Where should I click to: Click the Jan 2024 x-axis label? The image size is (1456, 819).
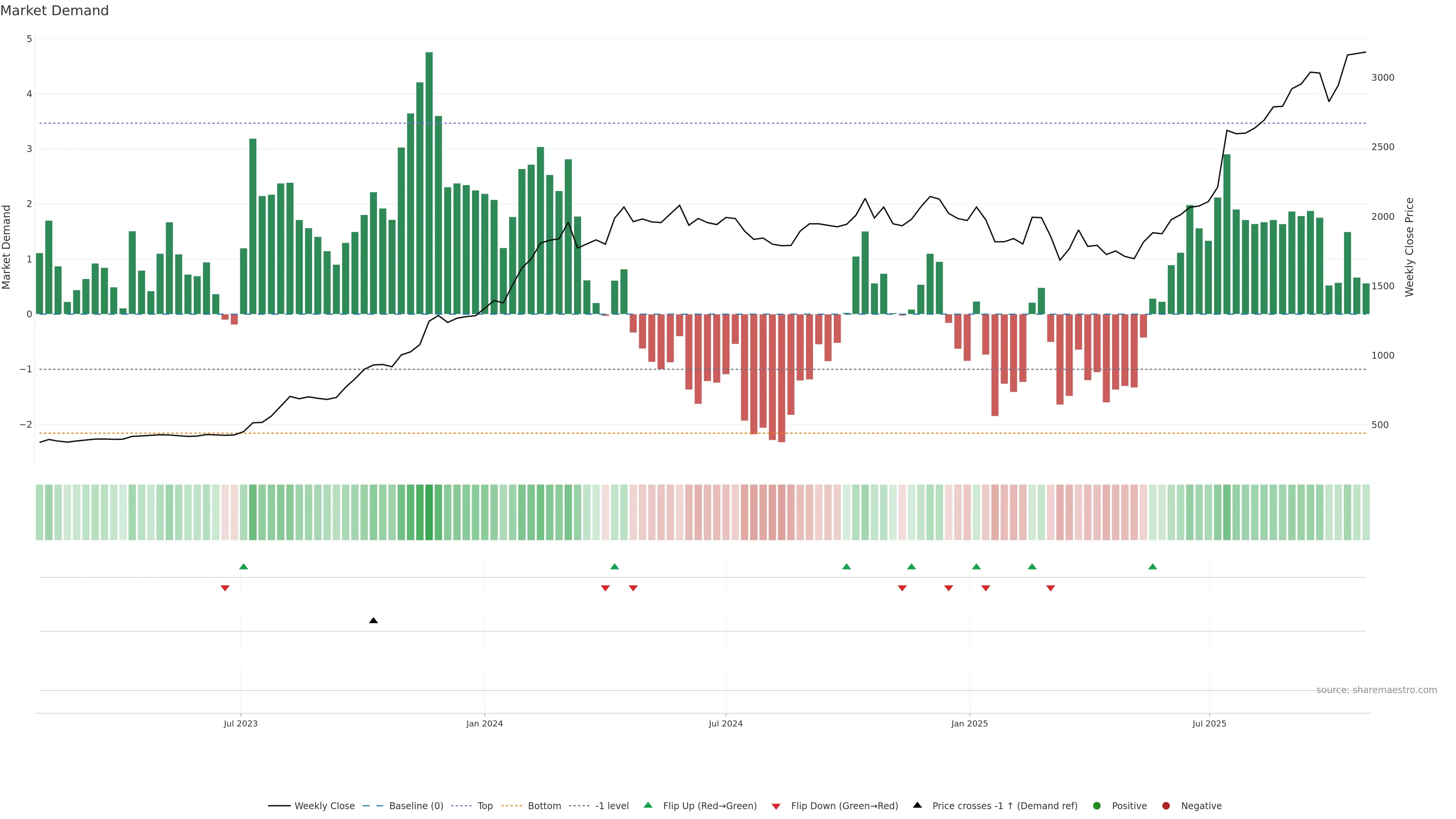coord(485,723)
